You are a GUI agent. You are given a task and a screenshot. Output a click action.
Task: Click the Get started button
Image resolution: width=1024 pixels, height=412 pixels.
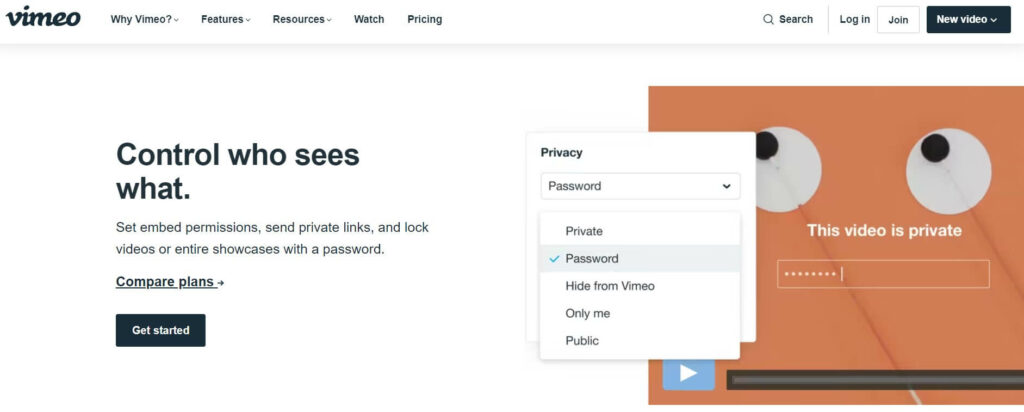coord(160,330)
